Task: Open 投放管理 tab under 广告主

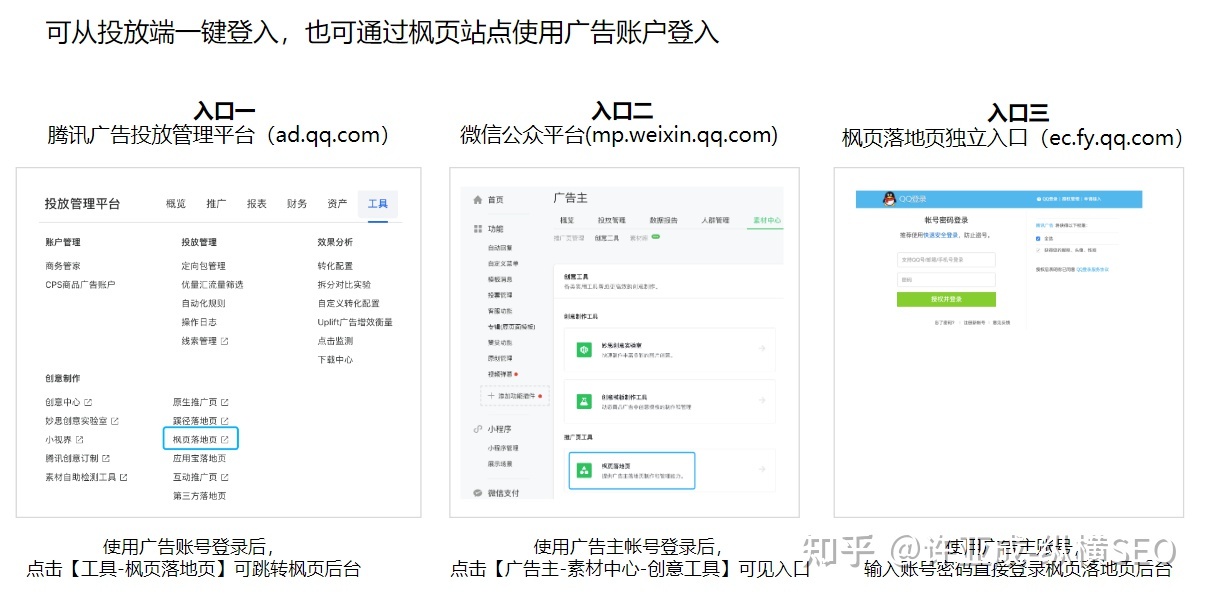Action: click(612, 220)
